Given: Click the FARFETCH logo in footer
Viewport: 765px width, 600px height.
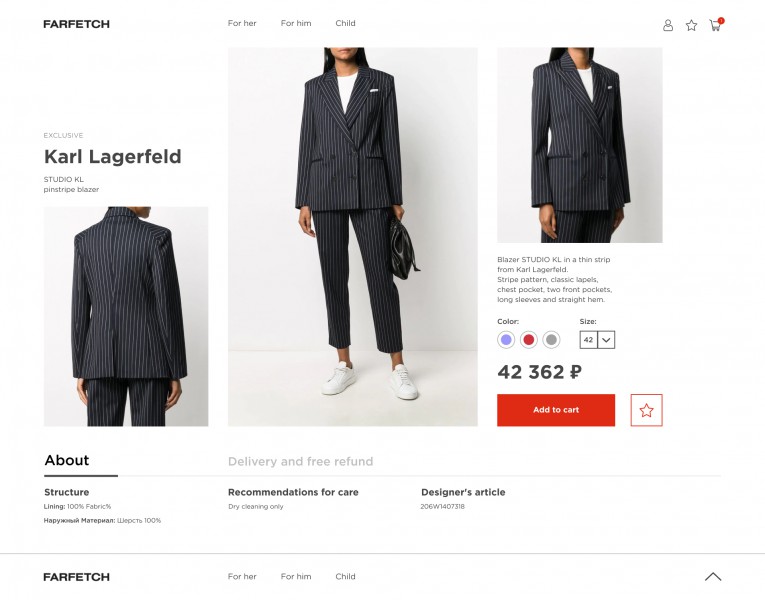Looking at the screenshot, I should coord(76,577).
